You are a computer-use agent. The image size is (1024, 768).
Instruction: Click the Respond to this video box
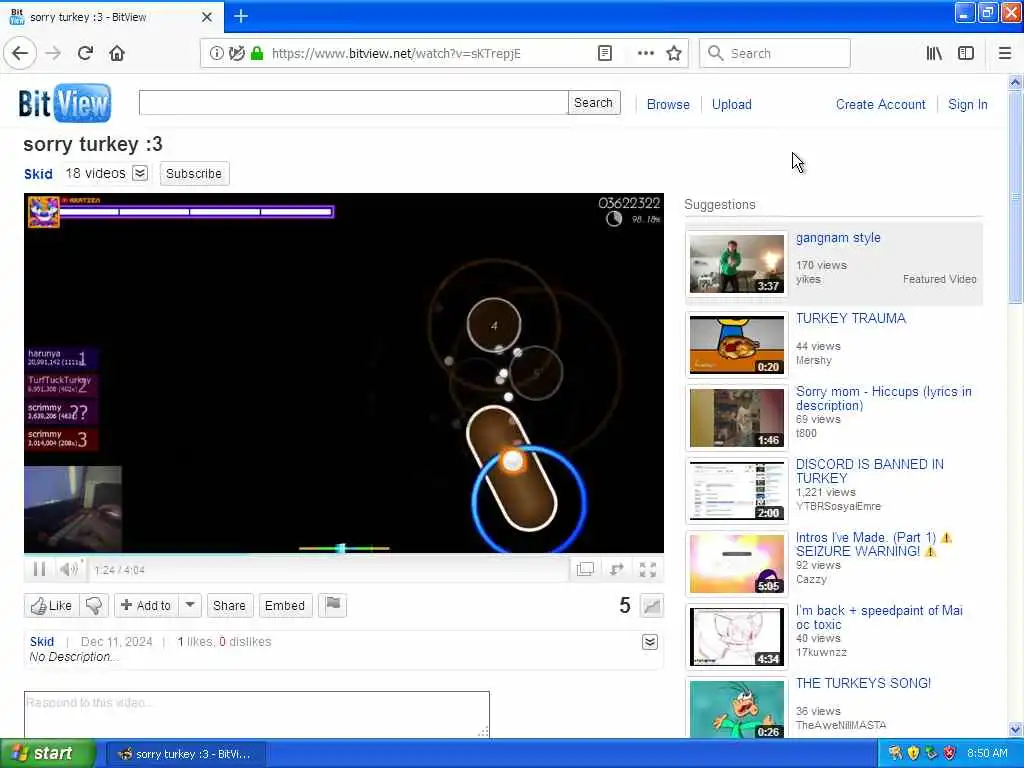pos(257,714)
